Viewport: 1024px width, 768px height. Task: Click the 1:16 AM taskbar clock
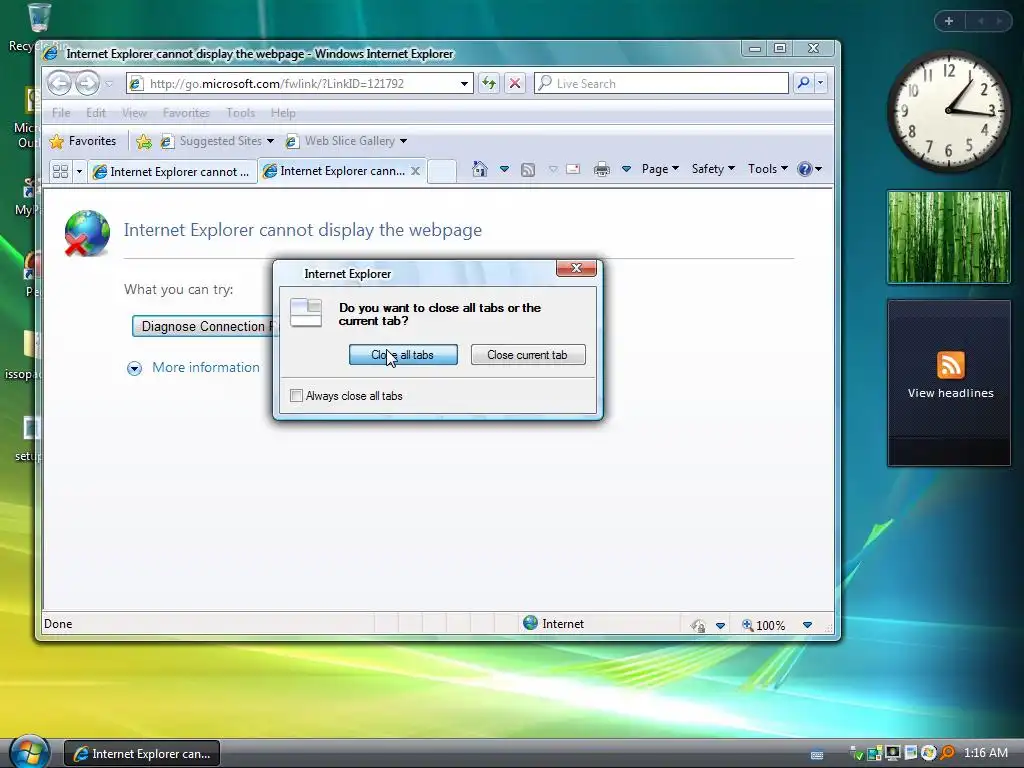[x=985, y=753]
